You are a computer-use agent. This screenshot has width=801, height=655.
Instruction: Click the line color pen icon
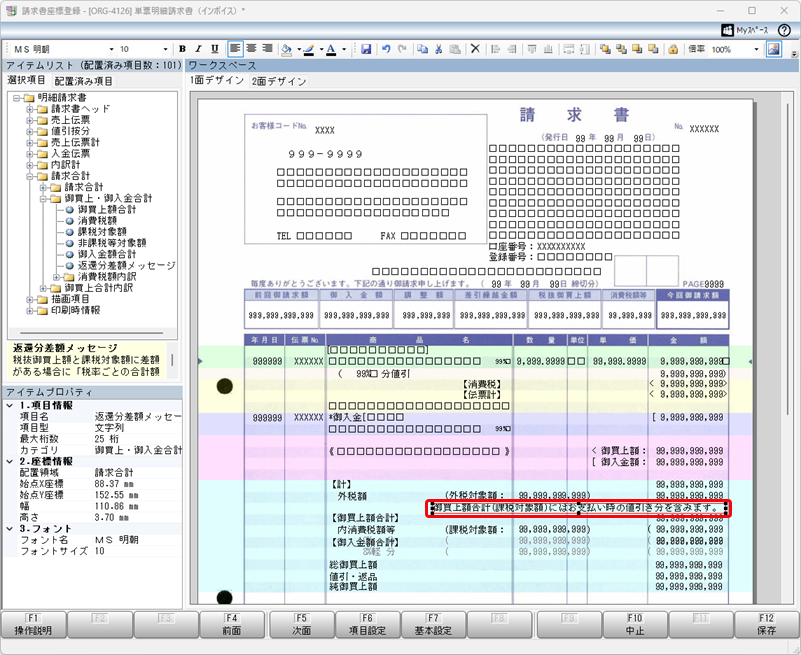click(x=309, y=50)
